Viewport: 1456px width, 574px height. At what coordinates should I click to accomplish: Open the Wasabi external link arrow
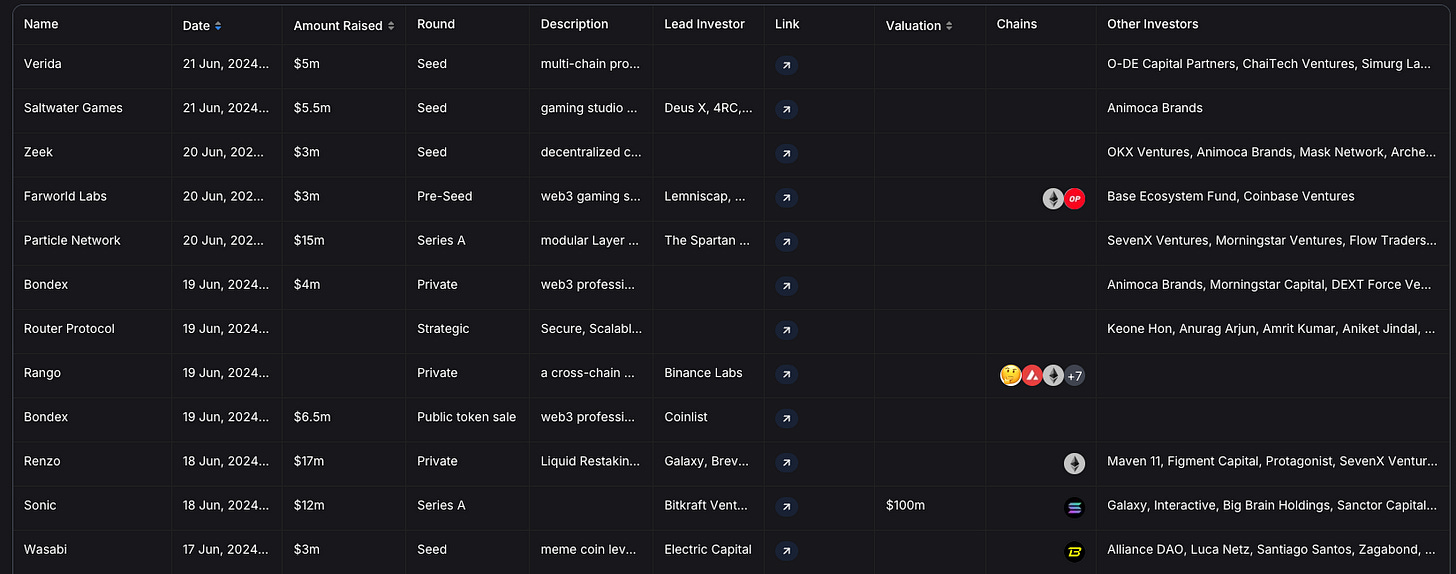tap(787, 550)
